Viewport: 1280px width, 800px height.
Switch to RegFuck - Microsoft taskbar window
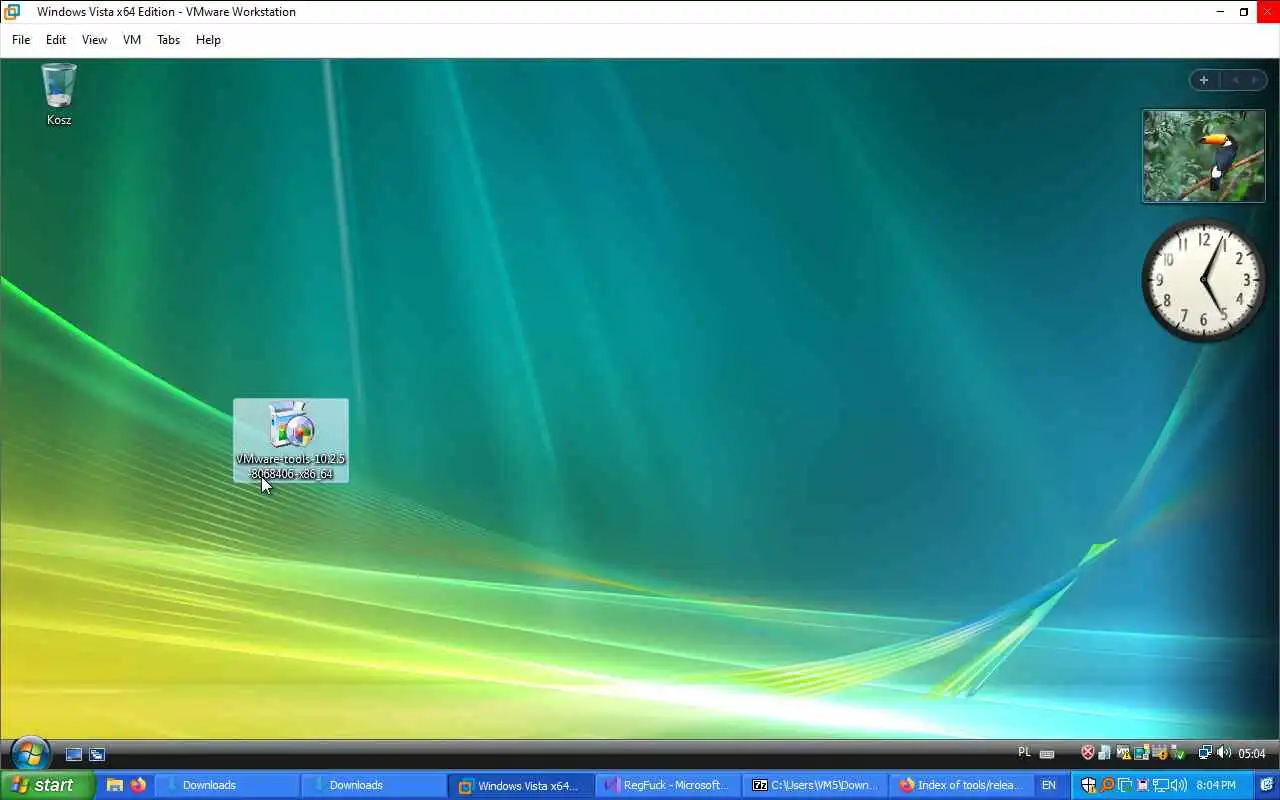point(668,785)
